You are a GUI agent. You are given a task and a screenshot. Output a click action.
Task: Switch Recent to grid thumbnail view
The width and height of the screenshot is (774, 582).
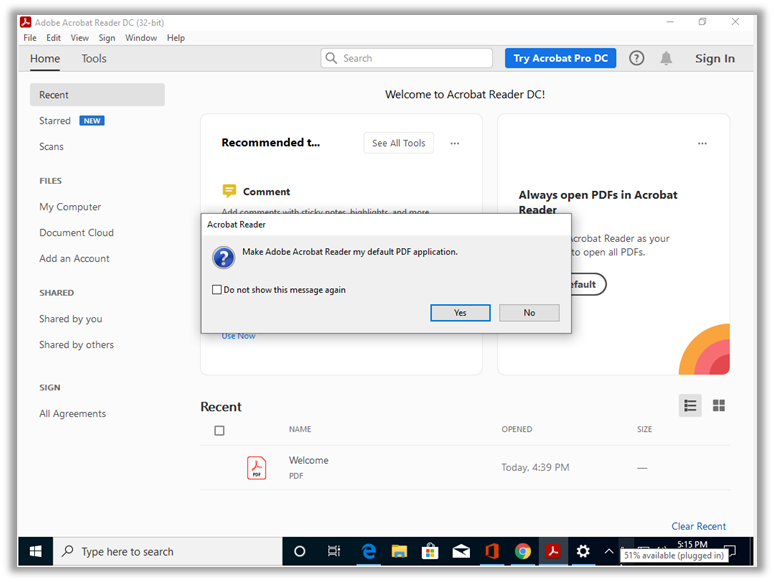coord(719,406)
